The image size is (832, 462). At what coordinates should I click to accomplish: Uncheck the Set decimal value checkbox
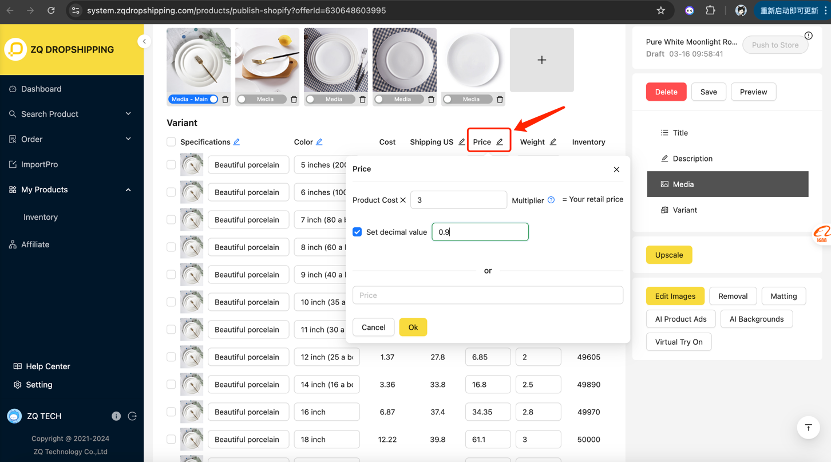[x=357, y=232]
